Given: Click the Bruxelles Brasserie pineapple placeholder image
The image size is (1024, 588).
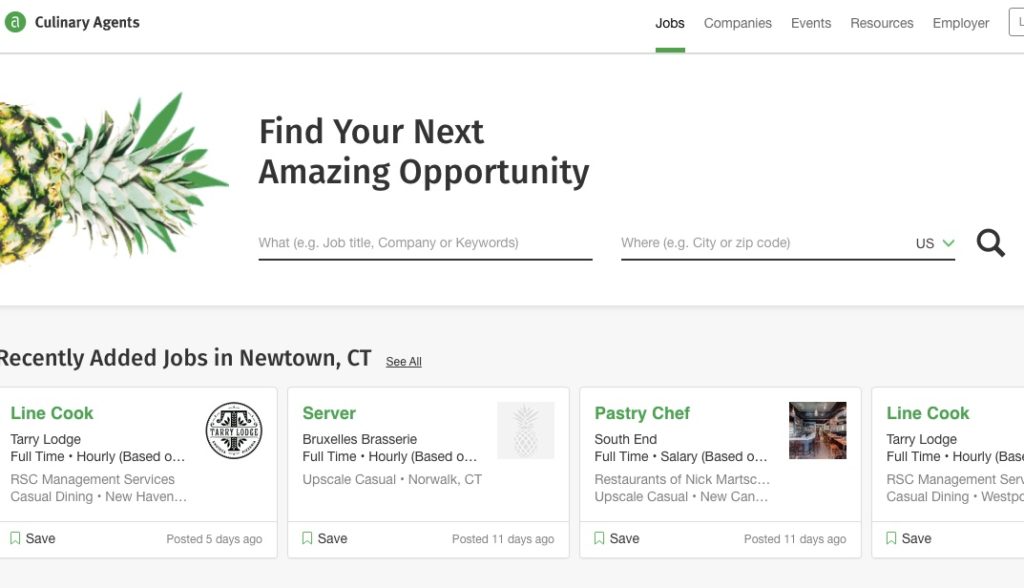Looking at the screenshot, I should point(526,431).
